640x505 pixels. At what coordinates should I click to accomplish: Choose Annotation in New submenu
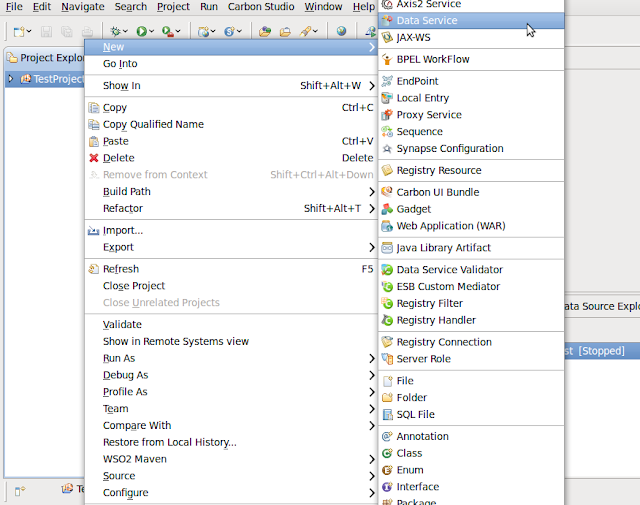coord(471,436)
